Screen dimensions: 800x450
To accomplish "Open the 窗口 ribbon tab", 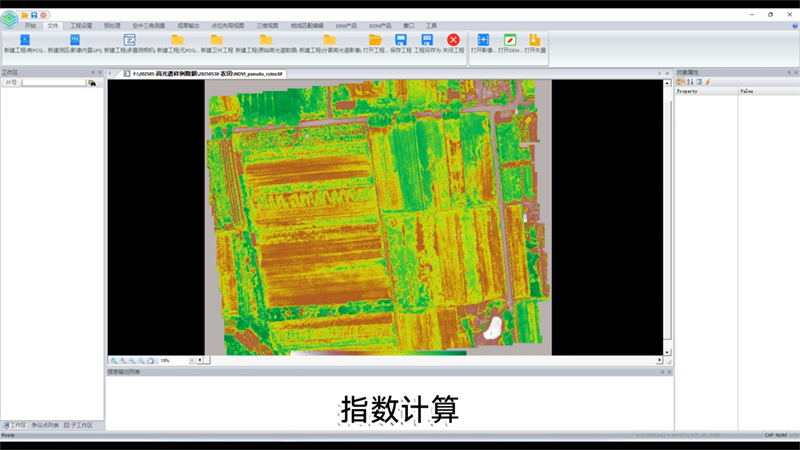I will tap(409, 26).
